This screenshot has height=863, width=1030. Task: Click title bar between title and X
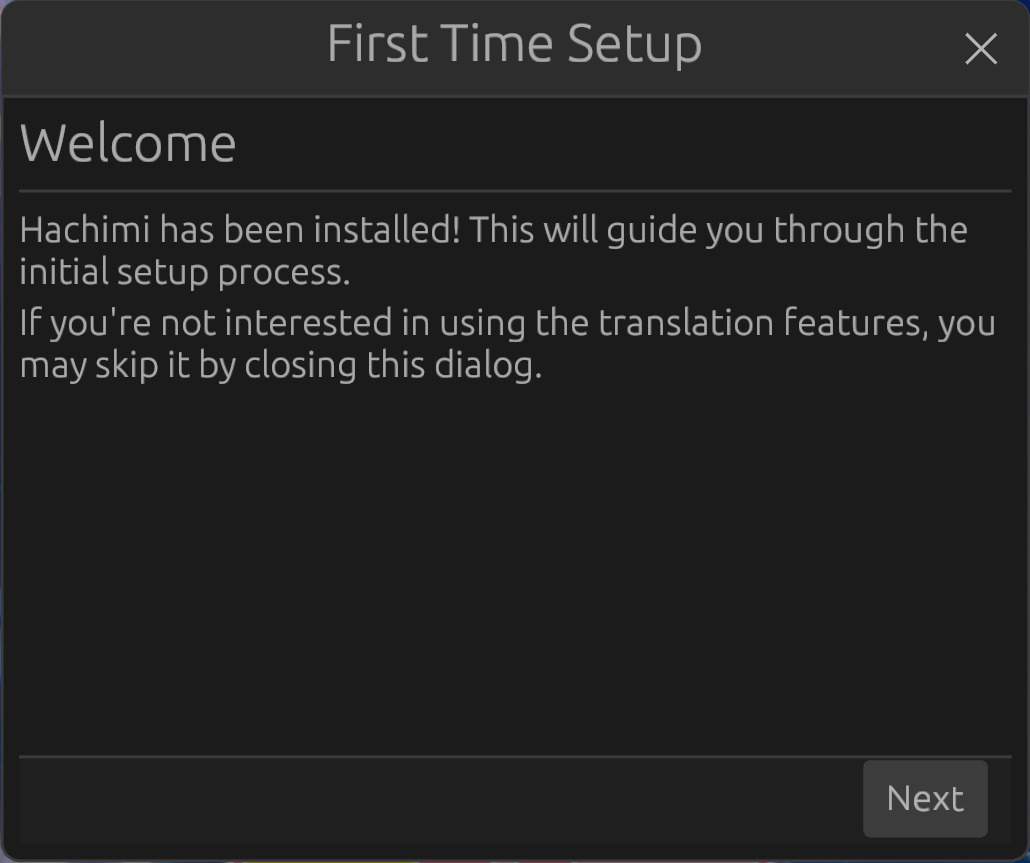(830, 48)
